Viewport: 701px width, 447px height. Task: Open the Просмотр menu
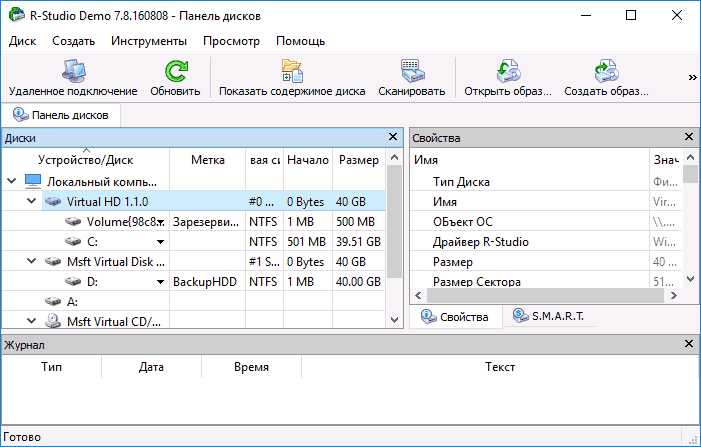(231, 41)
